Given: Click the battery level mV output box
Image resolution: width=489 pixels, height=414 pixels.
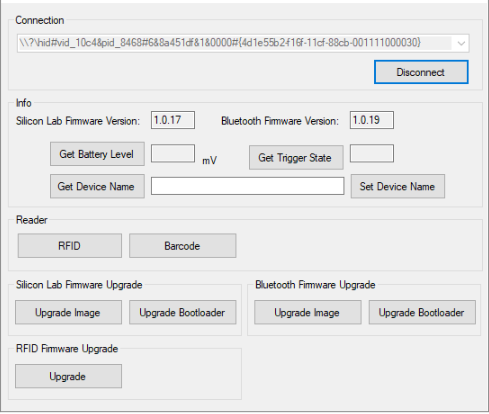Looking at the screenshot, I should pyautogui.click(x=173, y=153).
